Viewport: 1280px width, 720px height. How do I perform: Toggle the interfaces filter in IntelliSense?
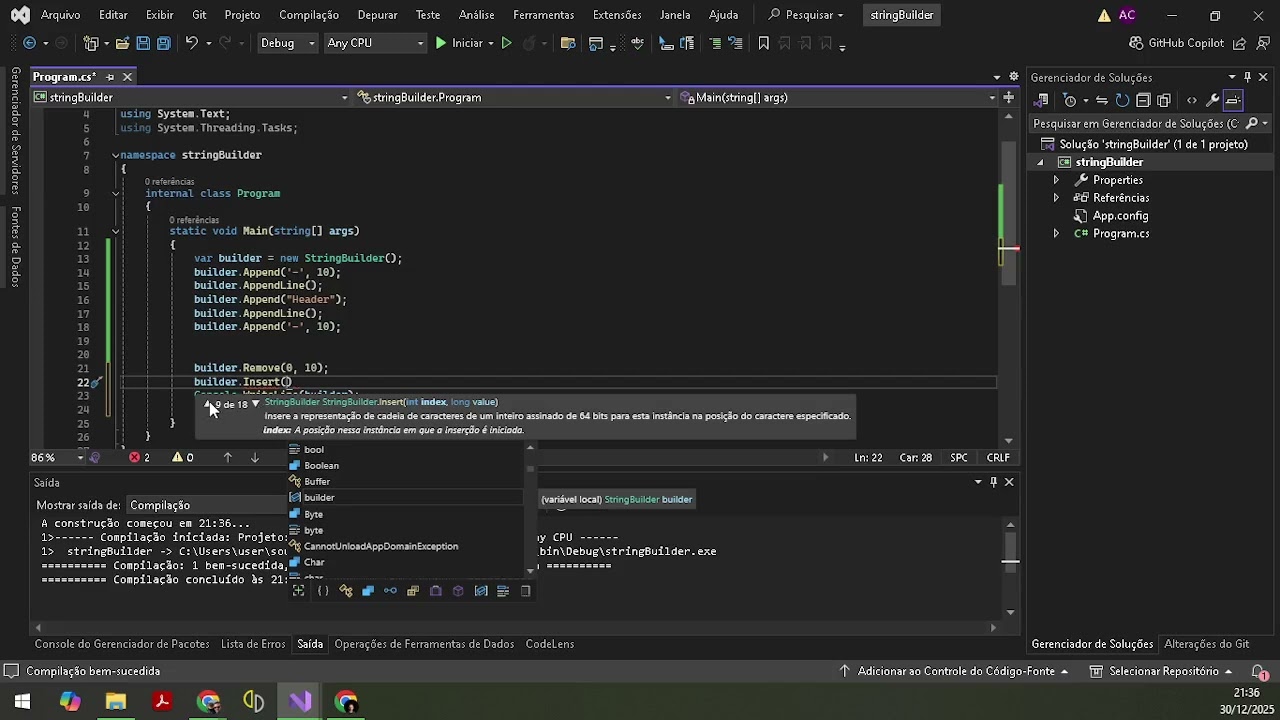click(390, 591)
